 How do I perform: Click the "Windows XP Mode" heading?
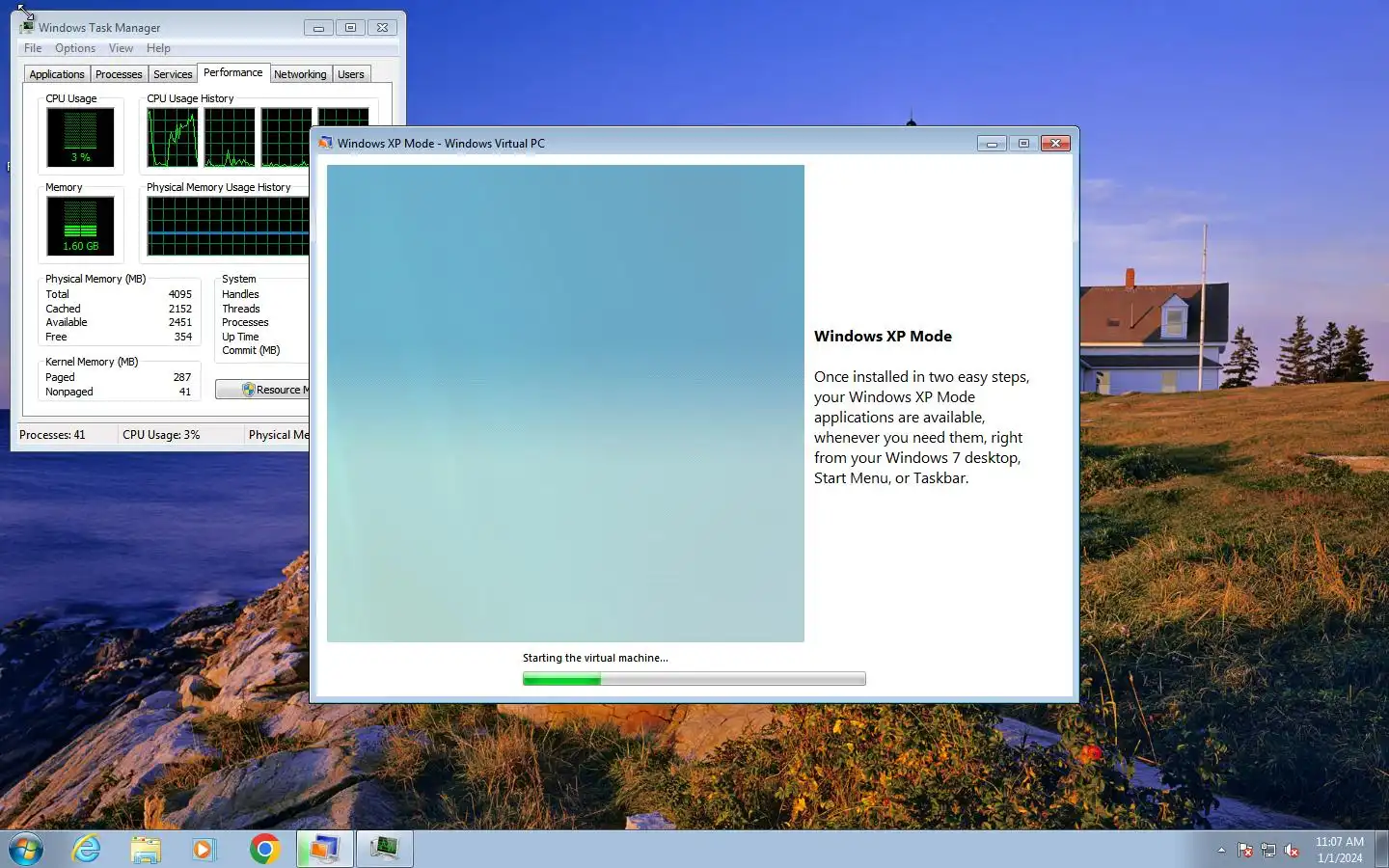point(883,336)
